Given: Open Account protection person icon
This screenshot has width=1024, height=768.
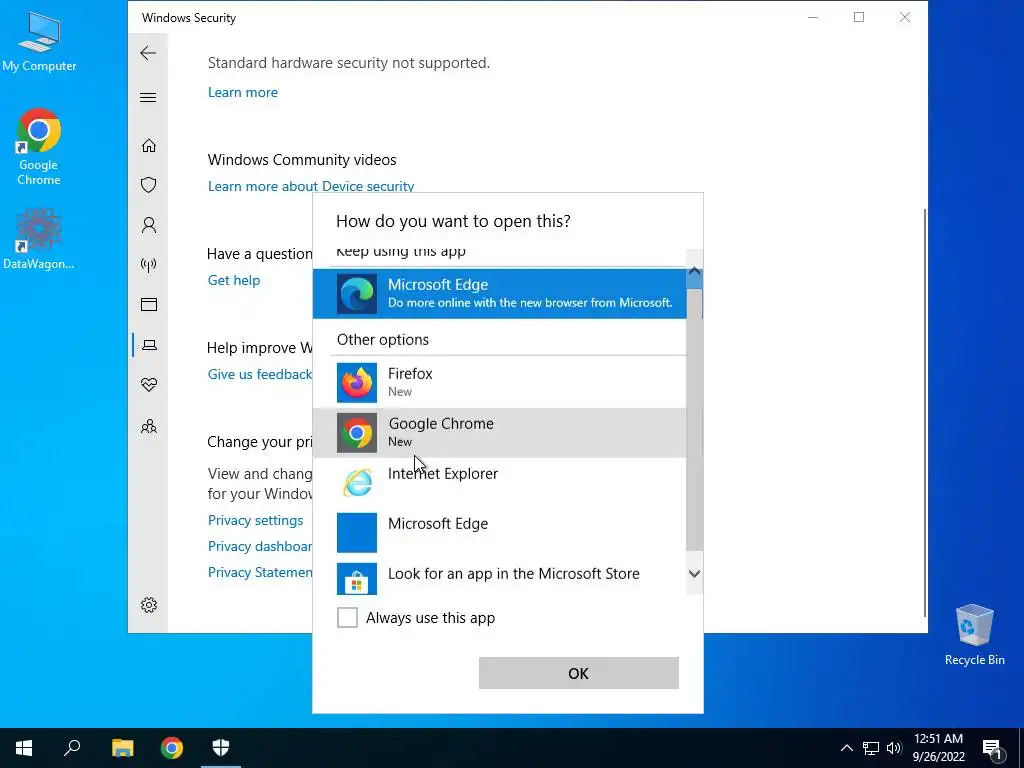Looking at the screenshot, I should click(149, 225).
